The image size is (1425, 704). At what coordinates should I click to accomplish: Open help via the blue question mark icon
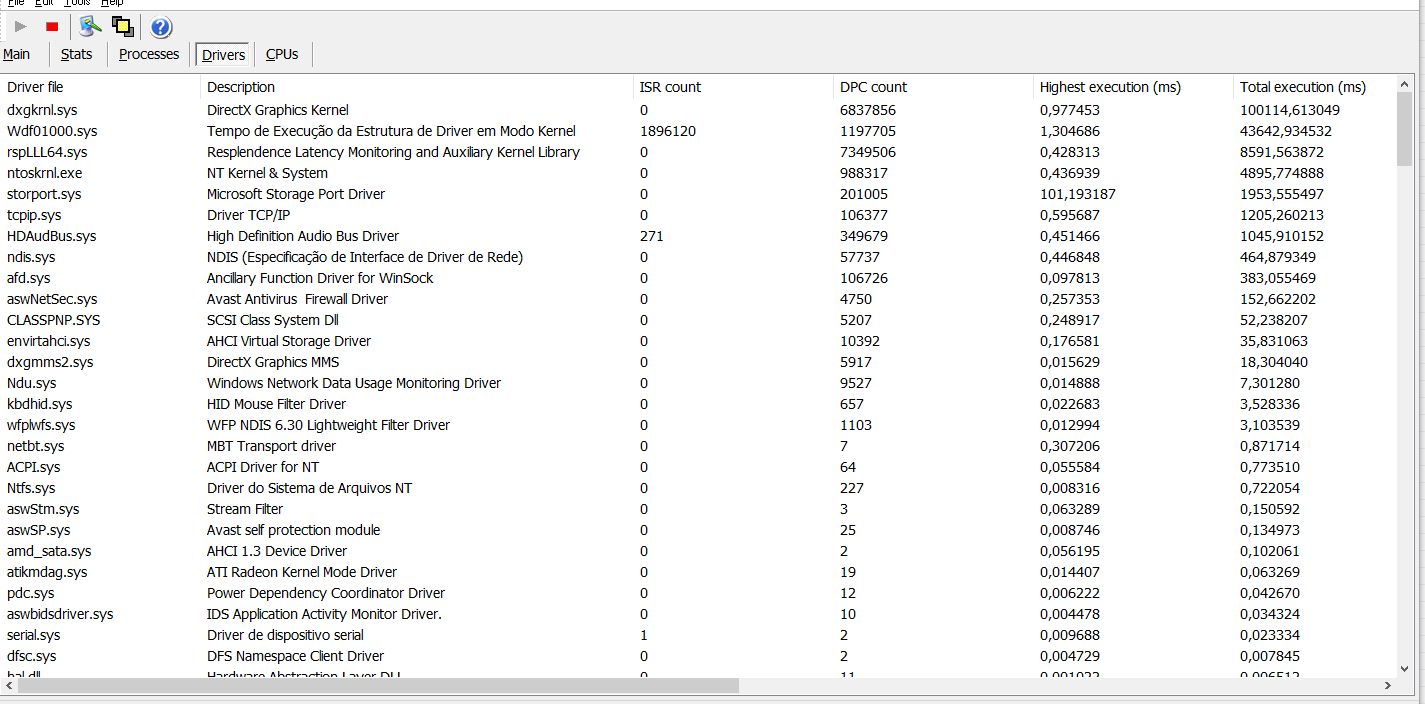click(161, 27)
